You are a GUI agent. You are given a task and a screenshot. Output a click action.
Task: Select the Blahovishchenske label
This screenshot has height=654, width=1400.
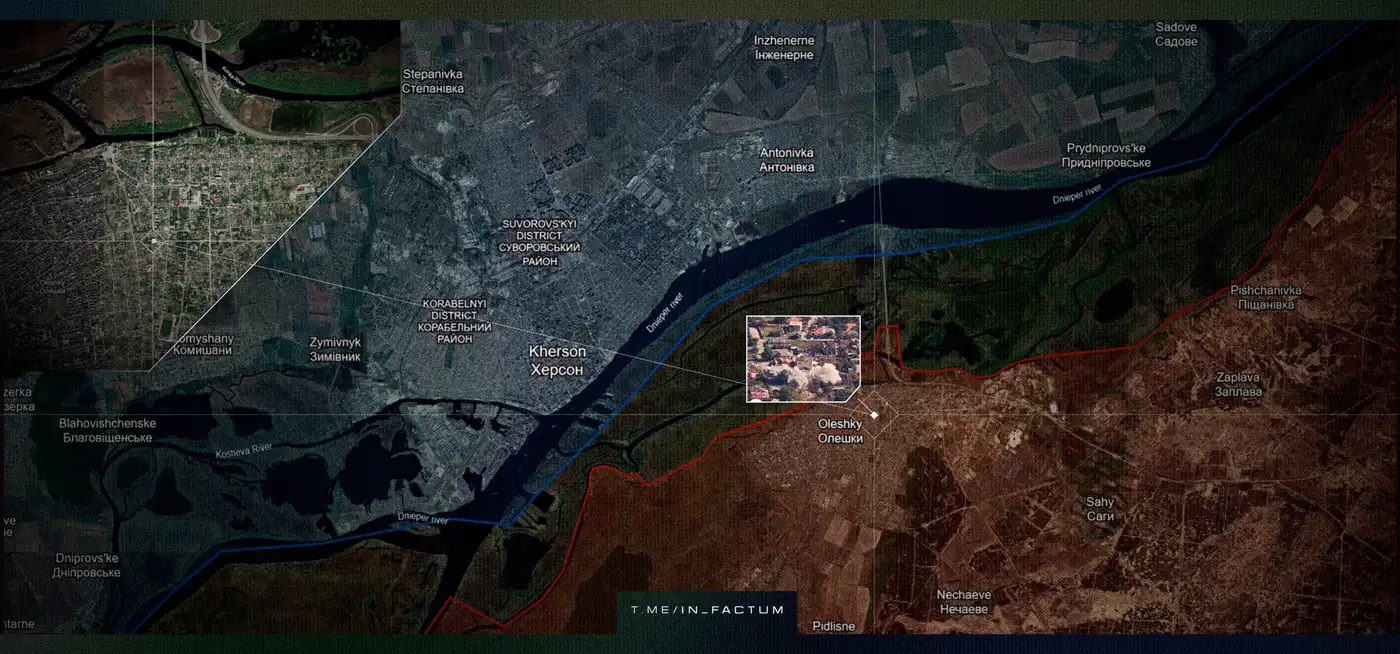click(107, 430)
